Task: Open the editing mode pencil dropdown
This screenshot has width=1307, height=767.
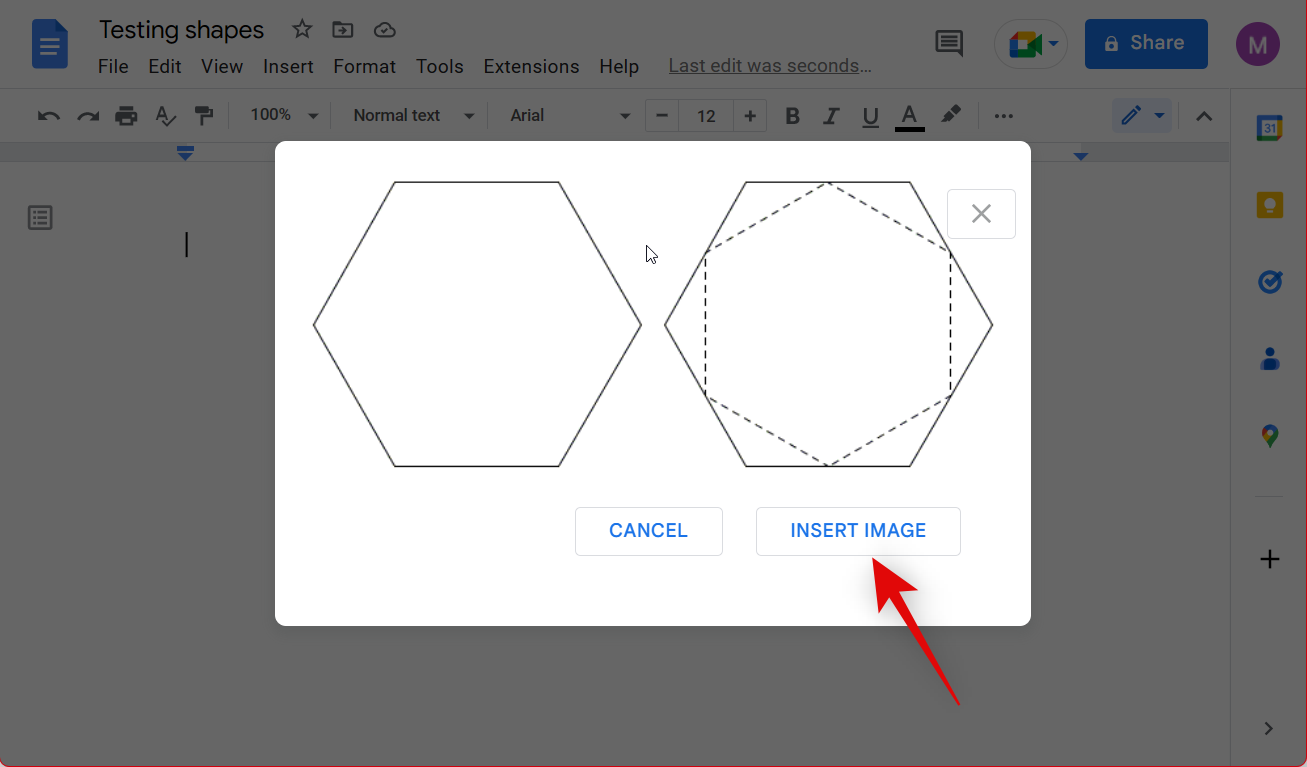Action: coord(1142,116)
